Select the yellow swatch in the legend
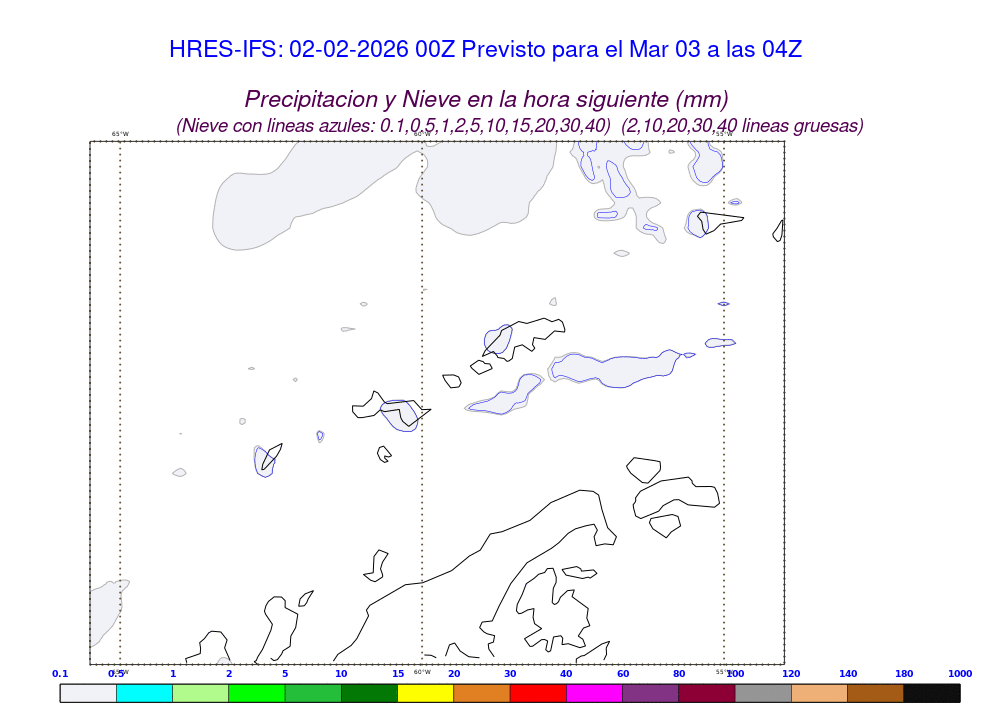1000x707 pixels. 425,693
